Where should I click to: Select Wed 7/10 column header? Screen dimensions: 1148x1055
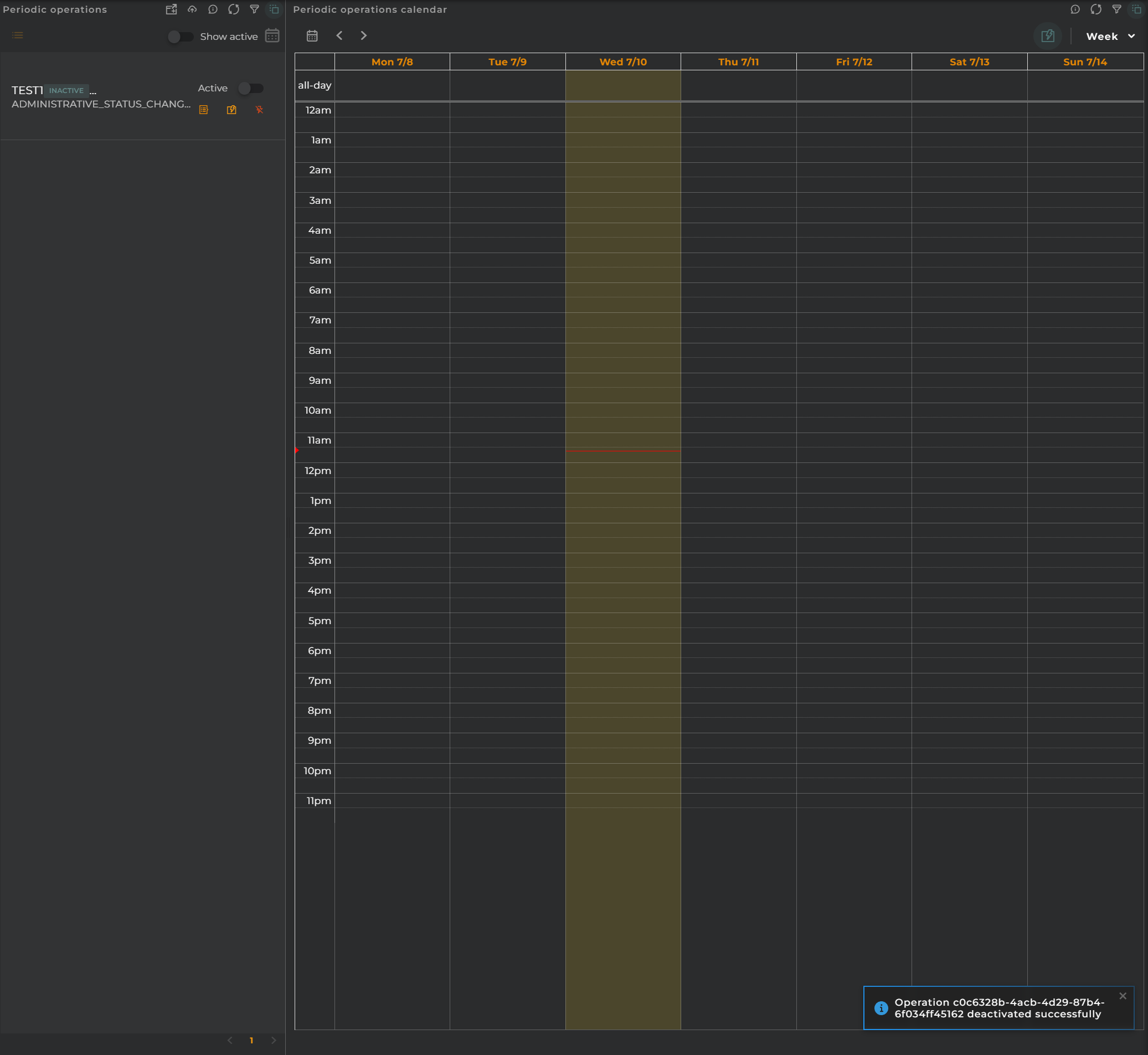(622, 62)
